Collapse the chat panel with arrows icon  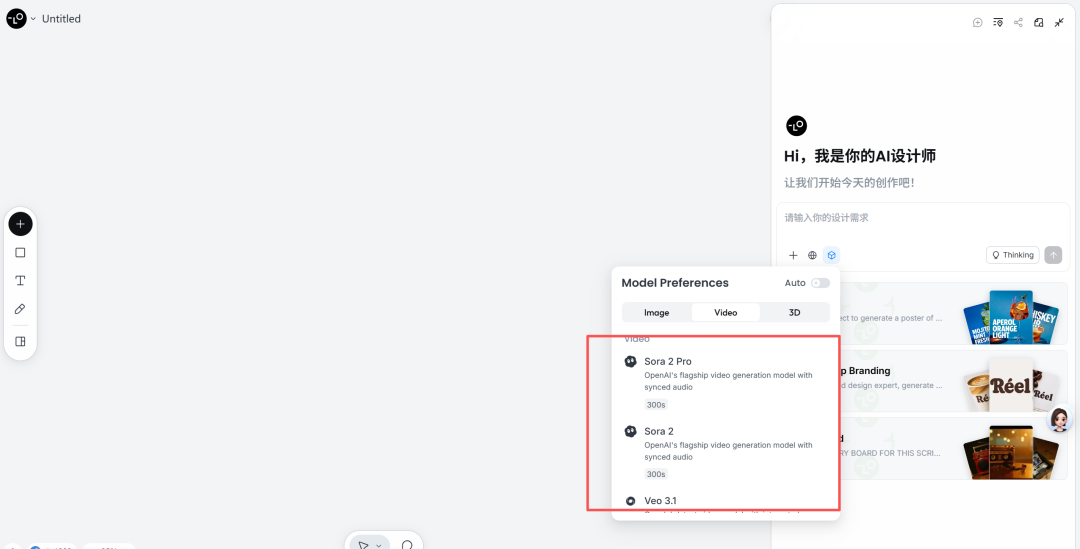pyautogui.click(x=1059, y=23)
